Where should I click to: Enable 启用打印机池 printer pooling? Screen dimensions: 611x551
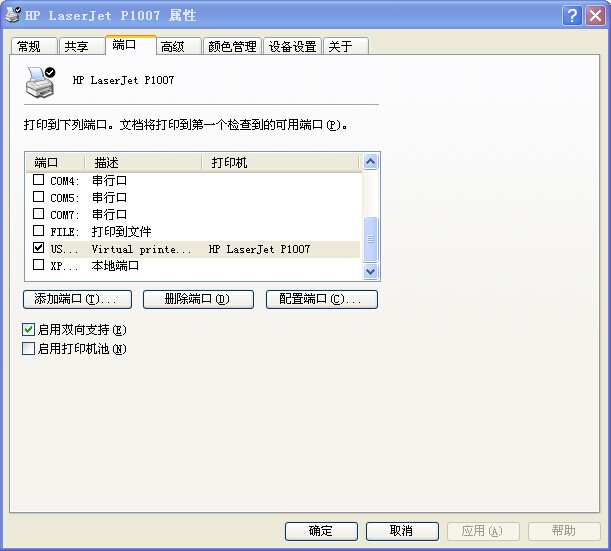(28, 349)
